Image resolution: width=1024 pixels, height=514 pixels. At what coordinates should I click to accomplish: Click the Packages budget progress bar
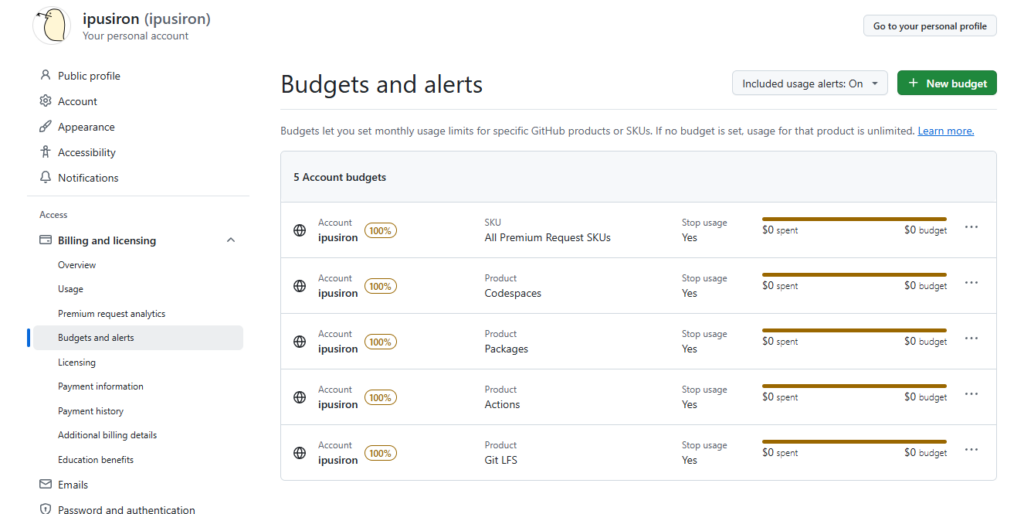pos(853,330)
